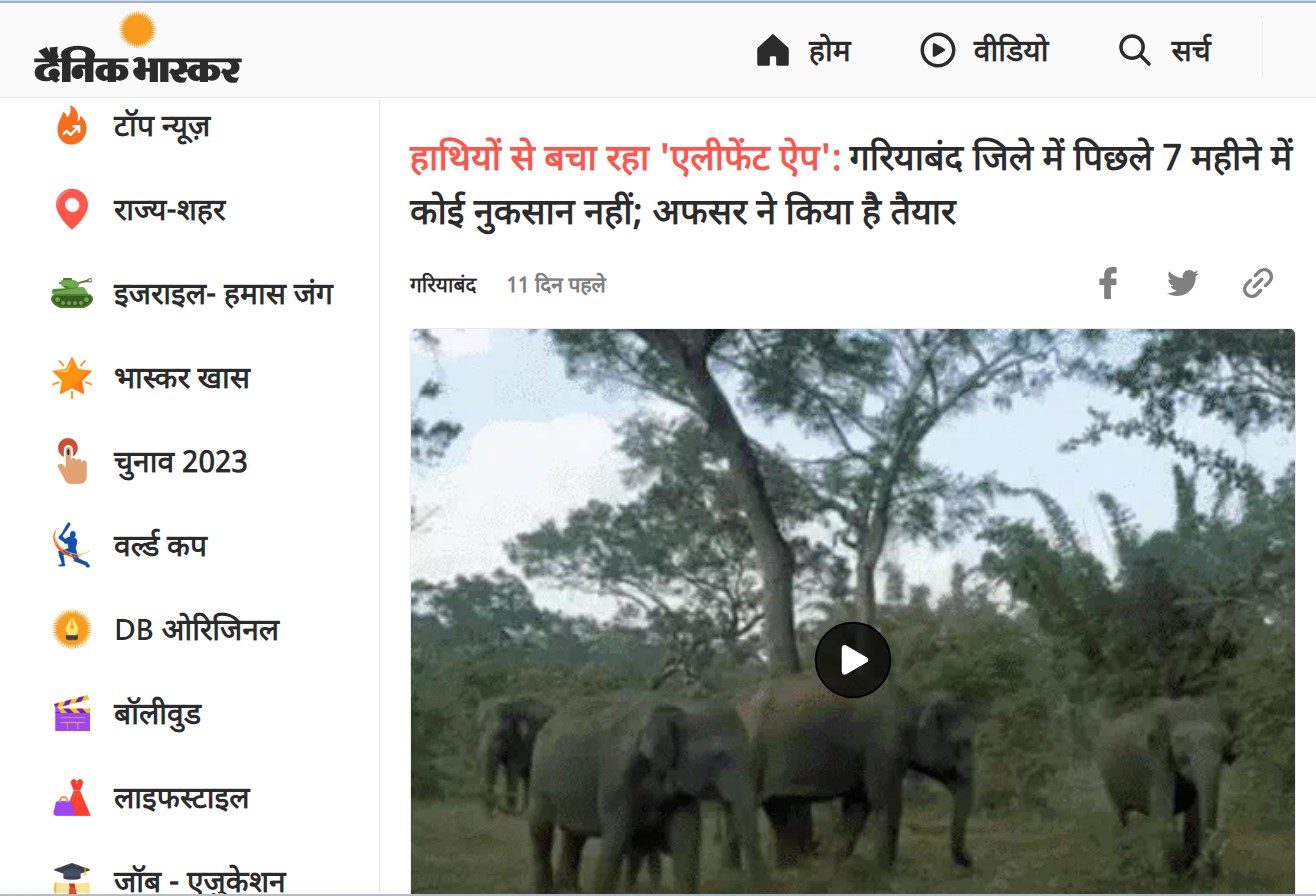The height and width of the screenshot is (896, 1316).
Task: Play the elephant video
Action: point(852,660)
